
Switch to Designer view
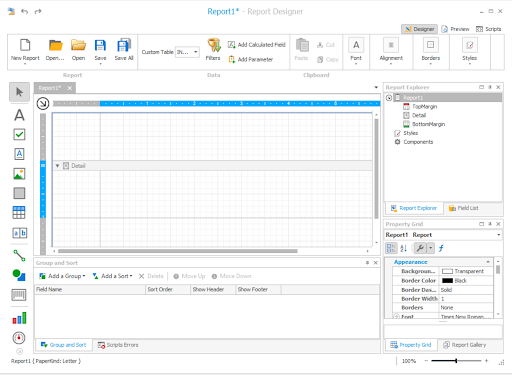coord(419,29)
